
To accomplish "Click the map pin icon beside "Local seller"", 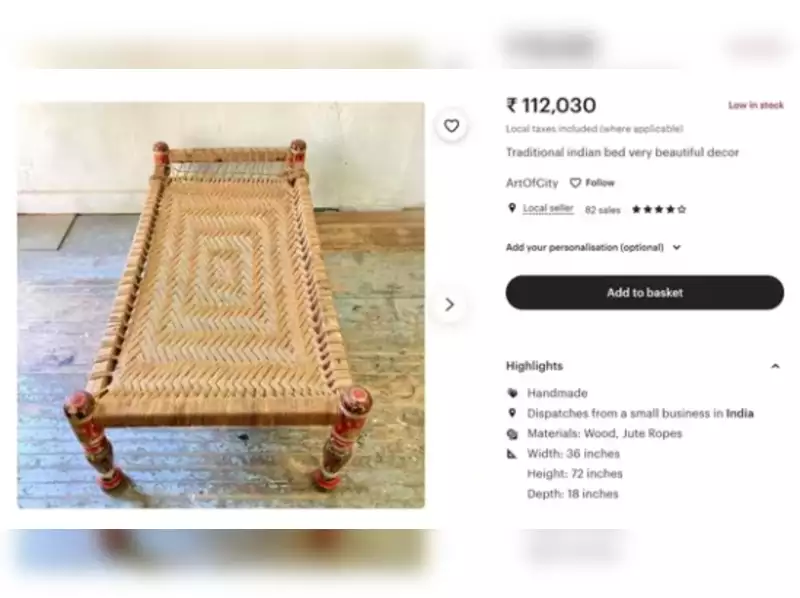I will click(x=512, y=207).
